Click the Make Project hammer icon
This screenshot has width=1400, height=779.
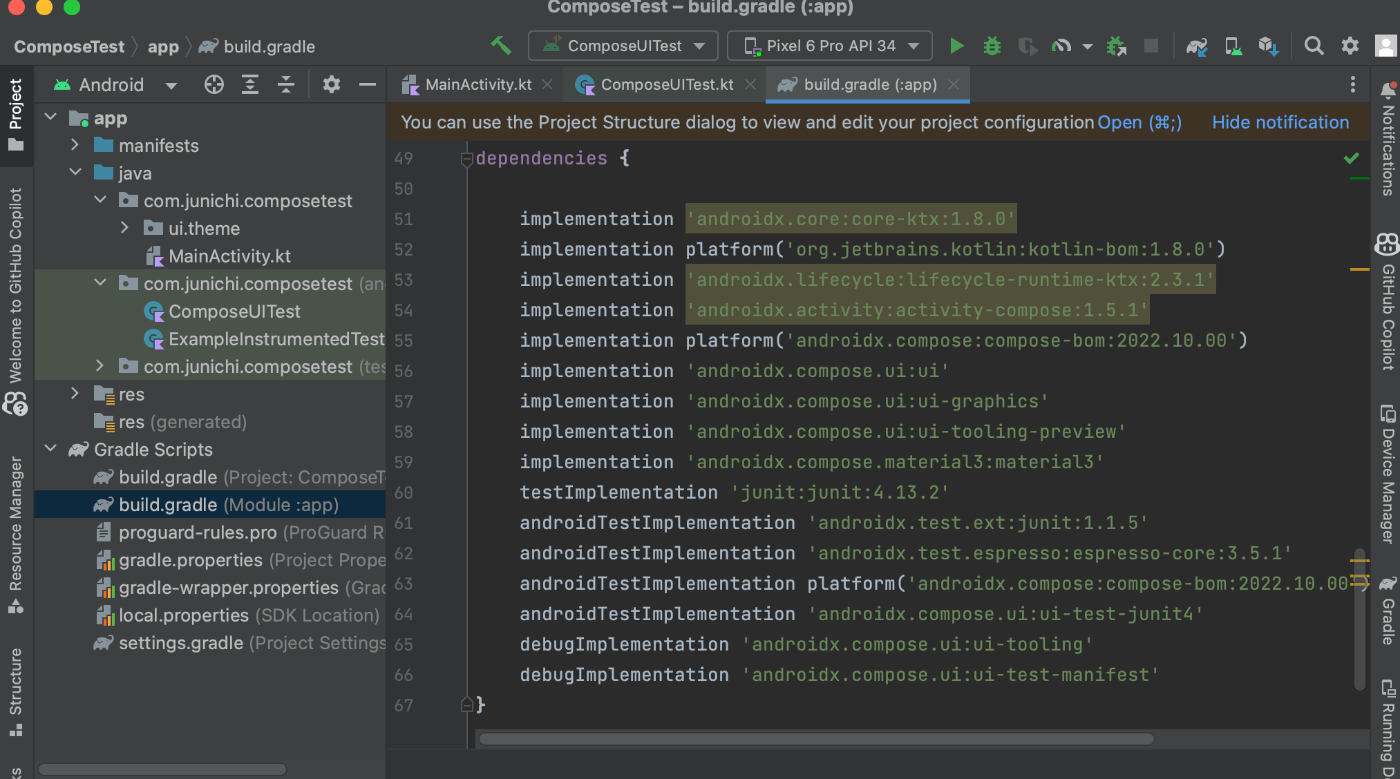tap(501, 45)
